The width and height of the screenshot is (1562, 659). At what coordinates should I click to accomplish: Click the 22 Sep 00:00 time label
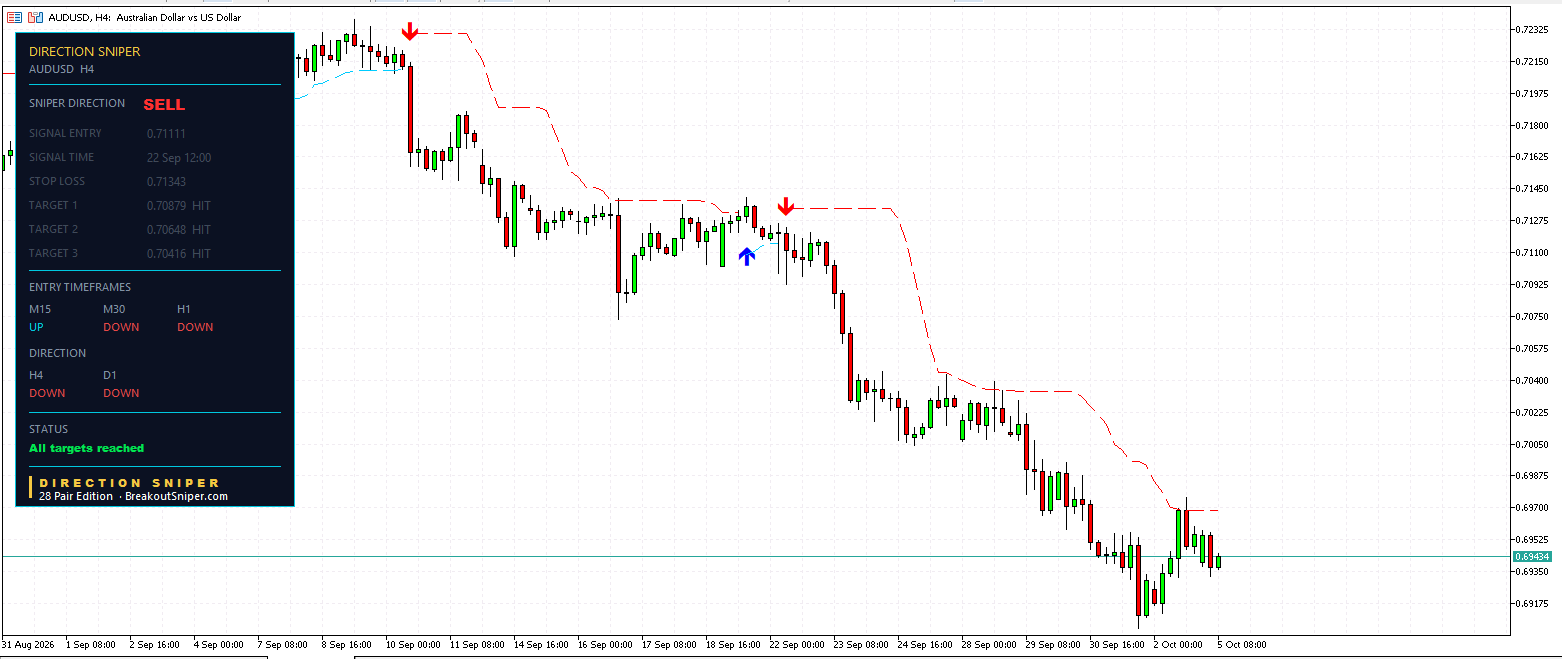click(x=797, y=645)
